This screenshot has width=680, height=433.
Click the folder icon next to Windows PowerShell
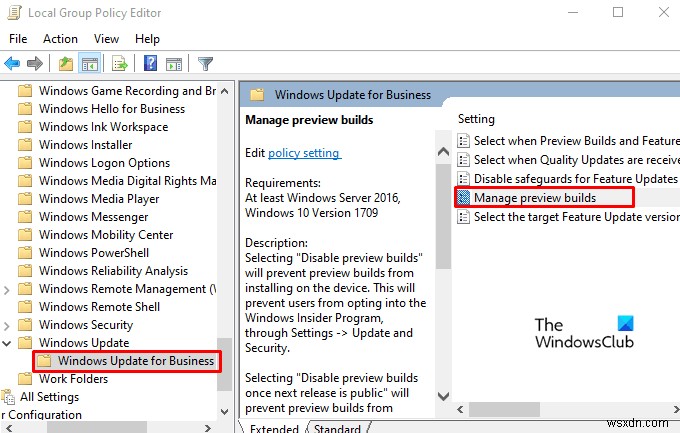pyautogui.click(x=25, y=253)
